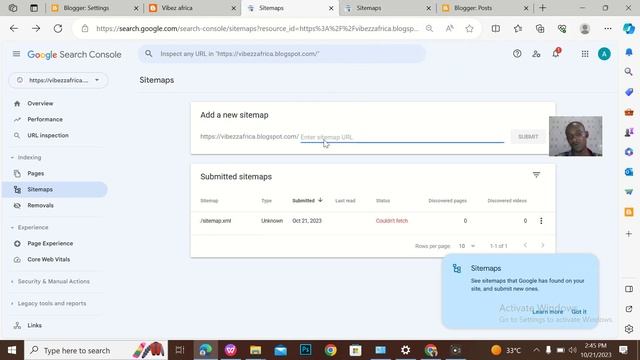
Task: Go to next page of sitemaps table
Action: pos(542,245)
